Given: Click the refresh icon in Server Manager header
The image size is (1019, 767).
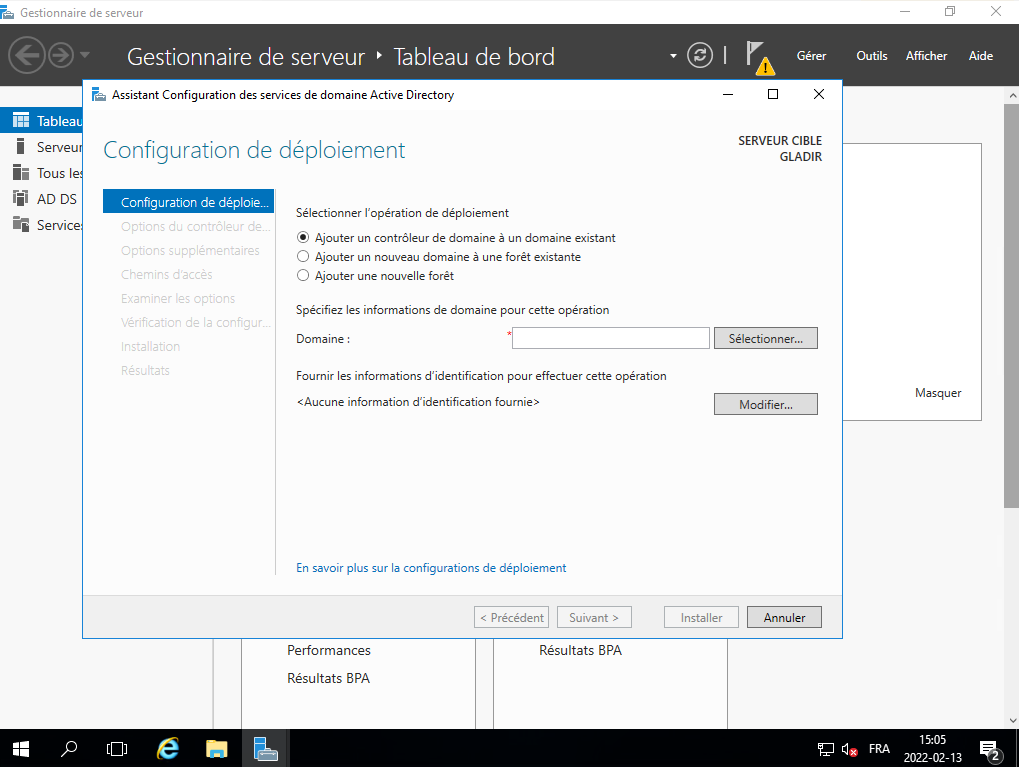Looking at the screenshot, I should [700, 55].
